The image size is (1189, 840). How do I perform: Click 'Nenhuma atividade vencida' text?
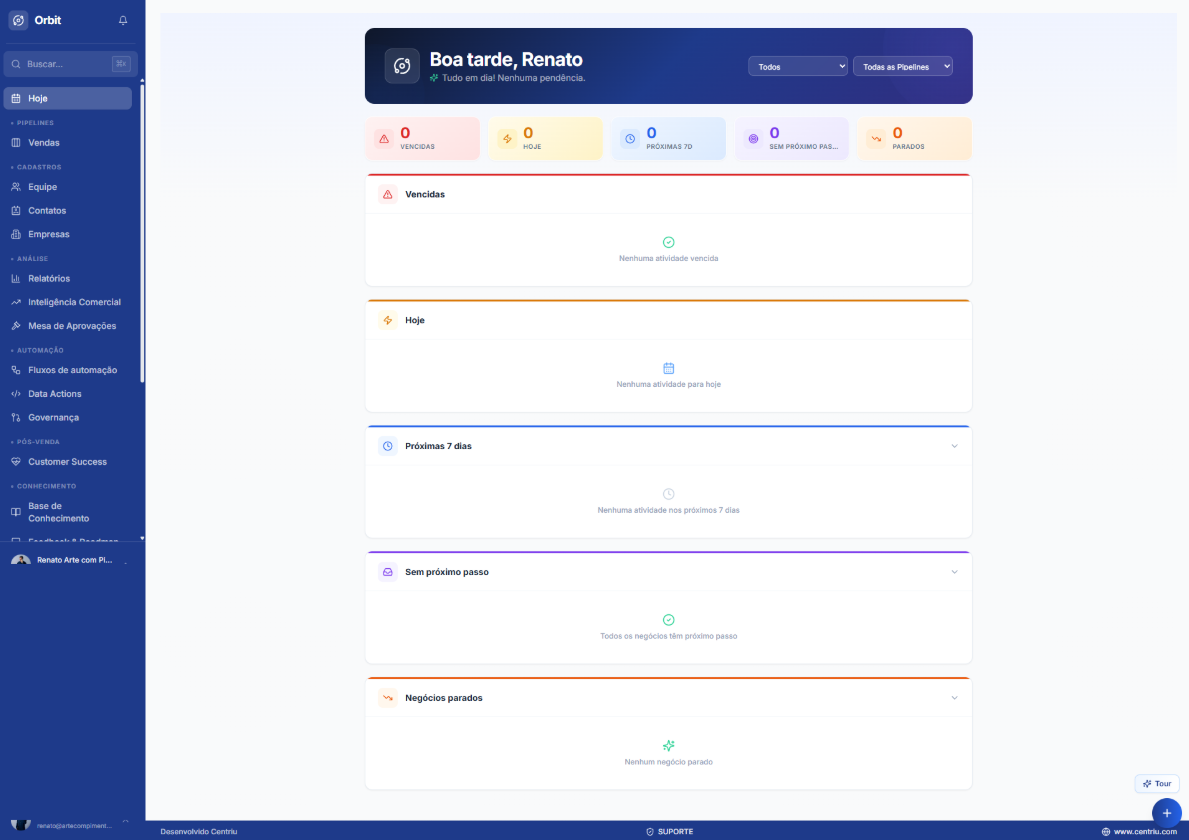pos(668,259)
